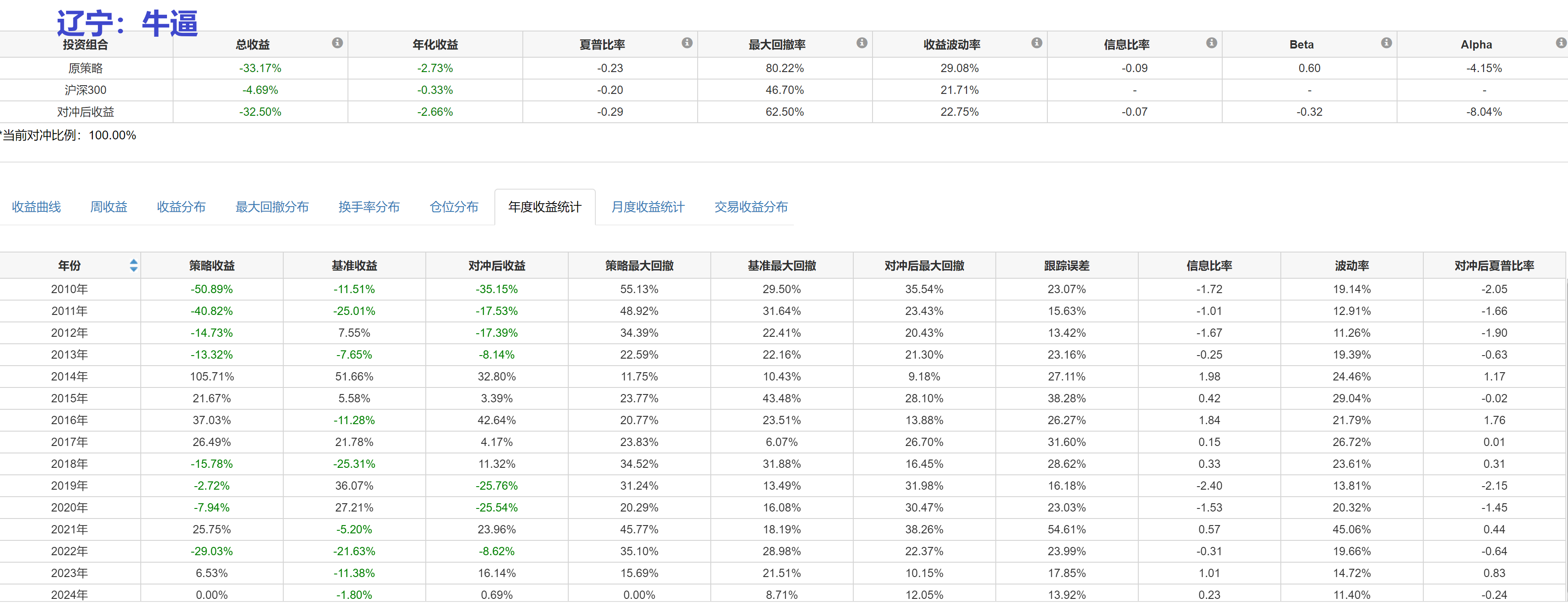Click info icon beside 夏普比率 header

[687, 43]
